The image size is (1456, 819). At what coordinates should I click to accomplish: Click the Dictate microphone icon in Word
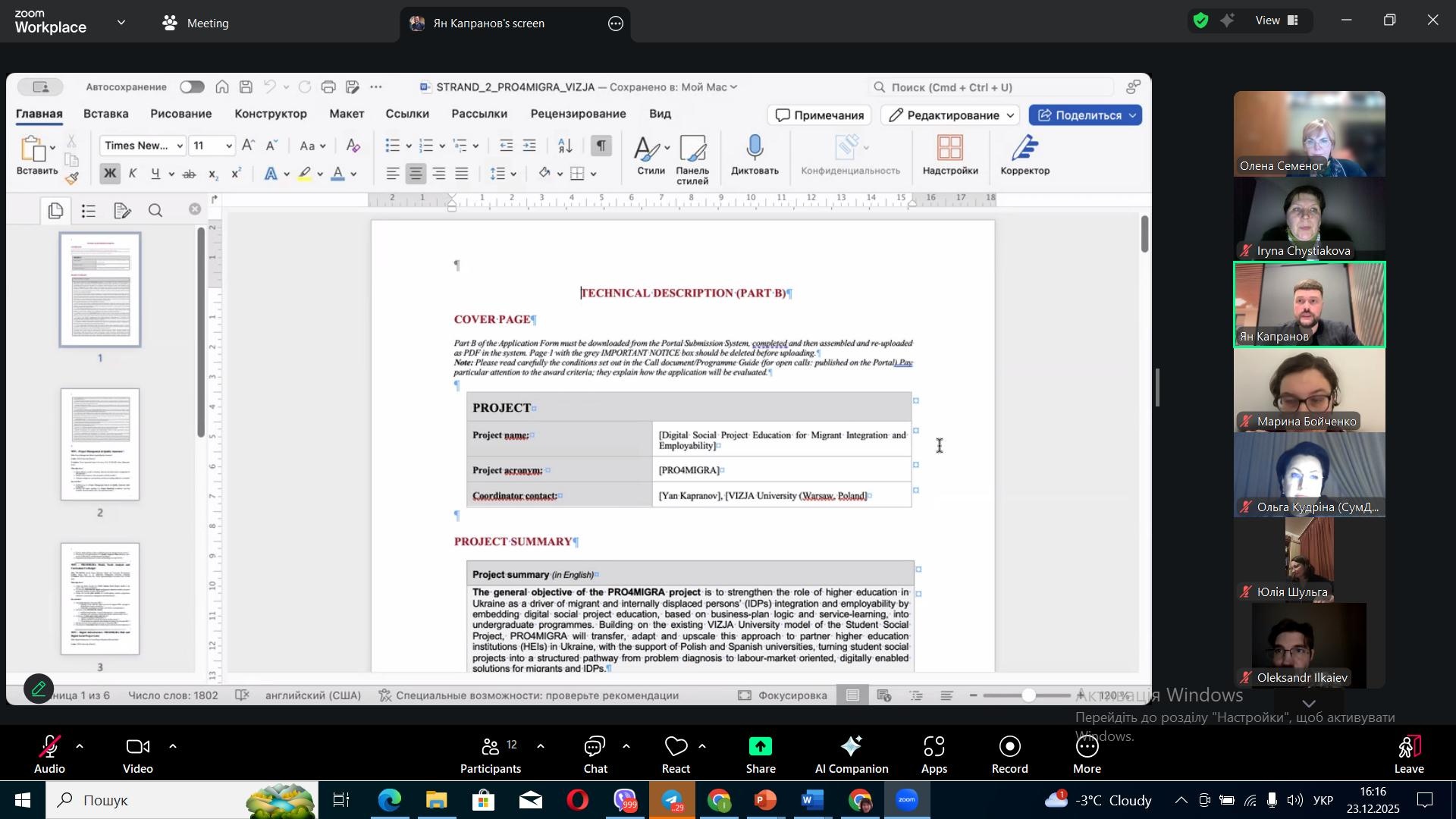(x=755, y=149)
